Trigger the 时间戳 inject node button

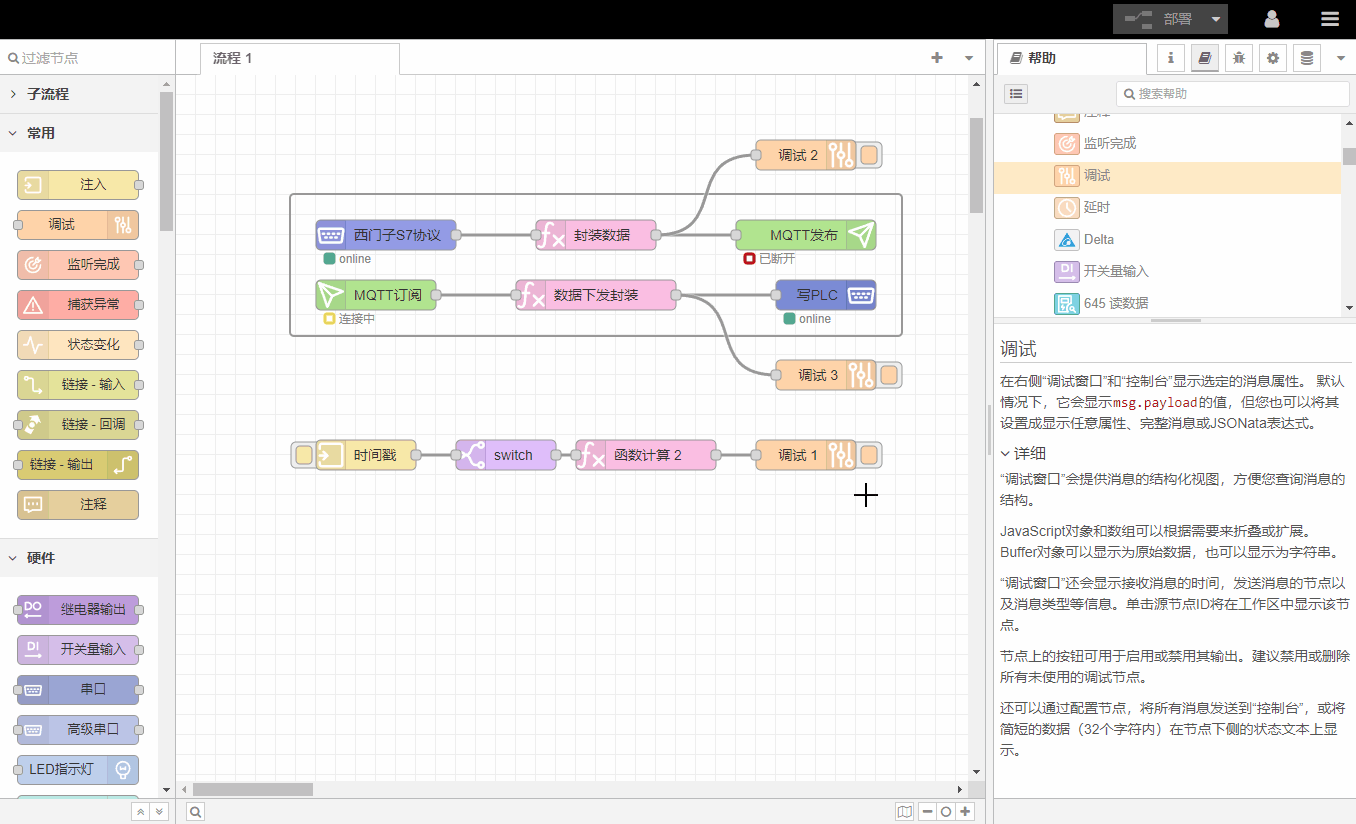[x=304, y=455]
